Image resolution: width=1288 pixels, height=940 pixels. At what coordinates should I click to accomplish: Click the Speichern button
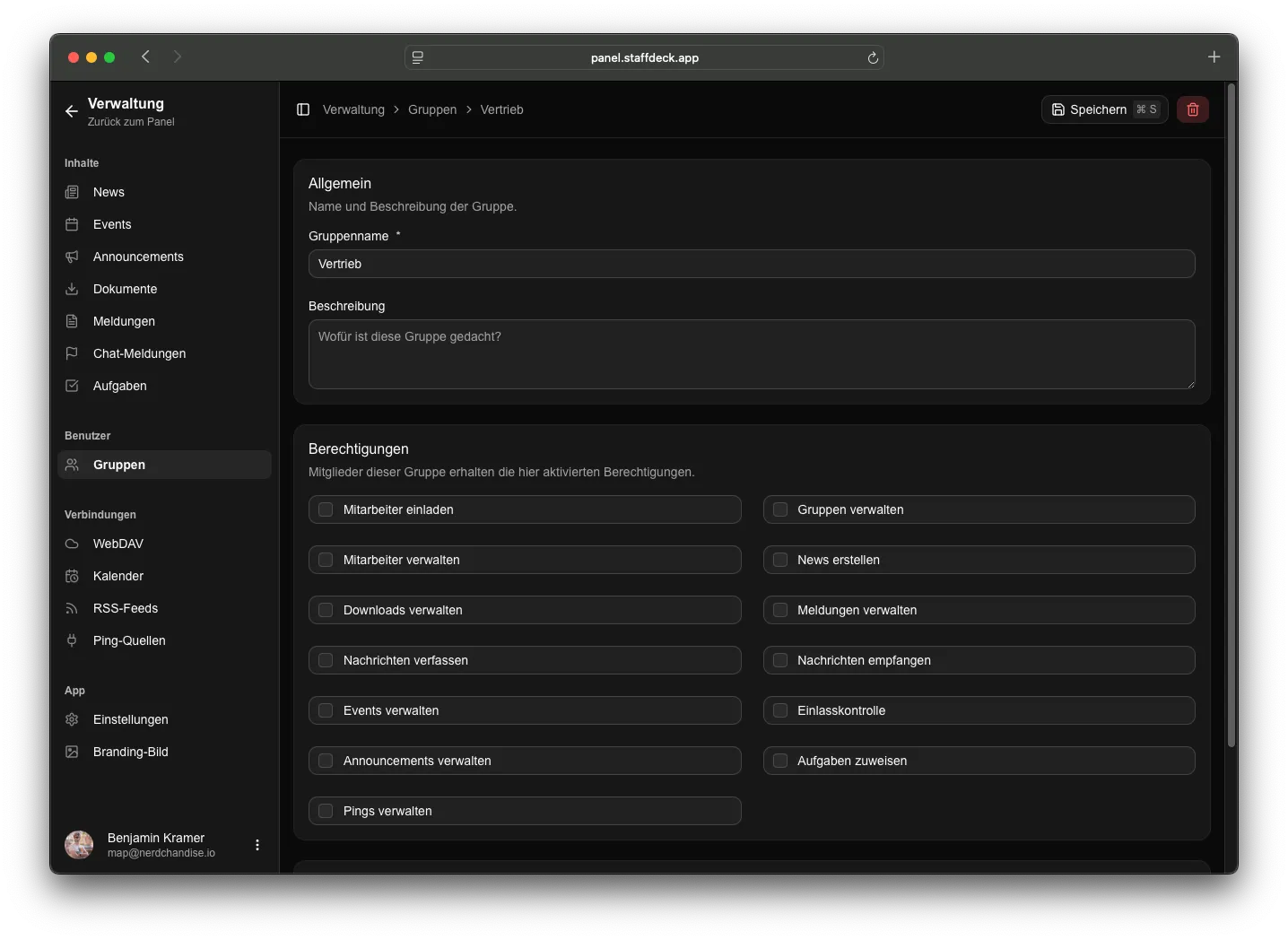click(1105, 109)
